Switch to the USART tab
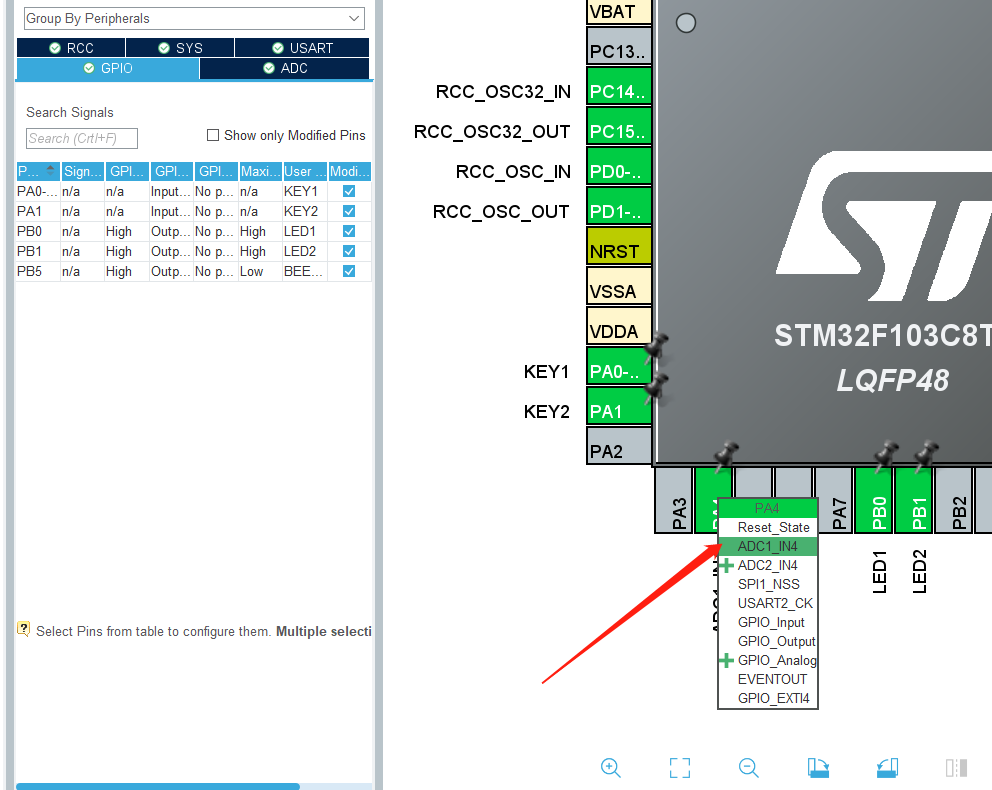Screen dimensions: 992x790 (302, 48)
